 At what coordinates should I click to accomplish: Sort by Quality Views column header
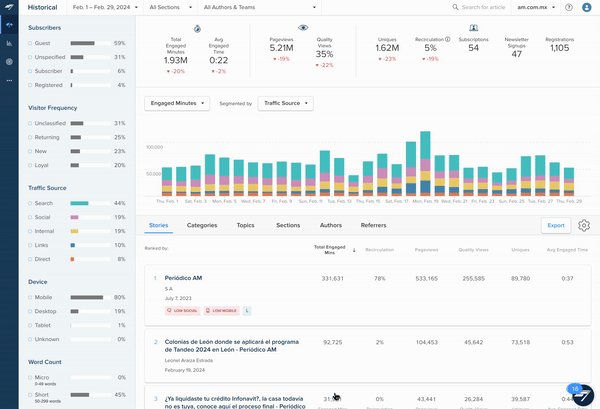tap(473, 250)
